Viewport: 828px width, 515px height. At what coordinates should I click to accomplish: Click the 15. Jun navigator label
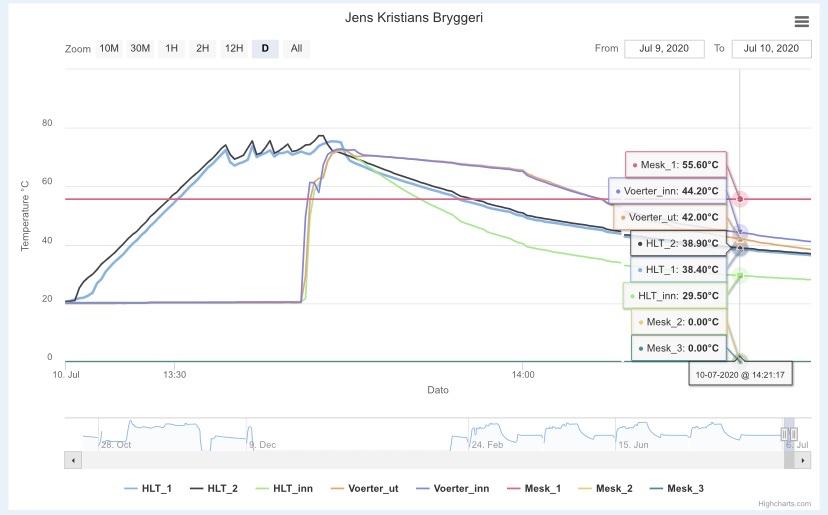[633, 445]
